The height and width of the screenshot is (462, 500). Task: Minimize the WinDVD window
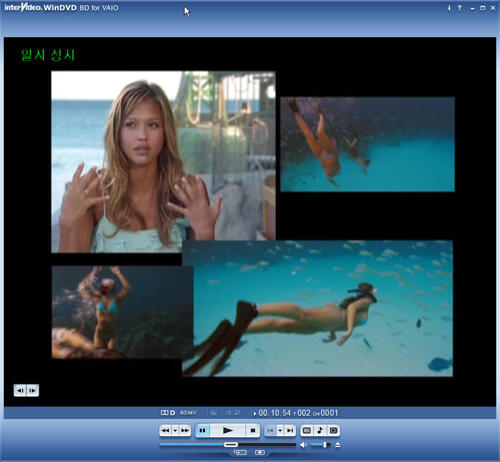pyautogui.click(x=472, y=8)
